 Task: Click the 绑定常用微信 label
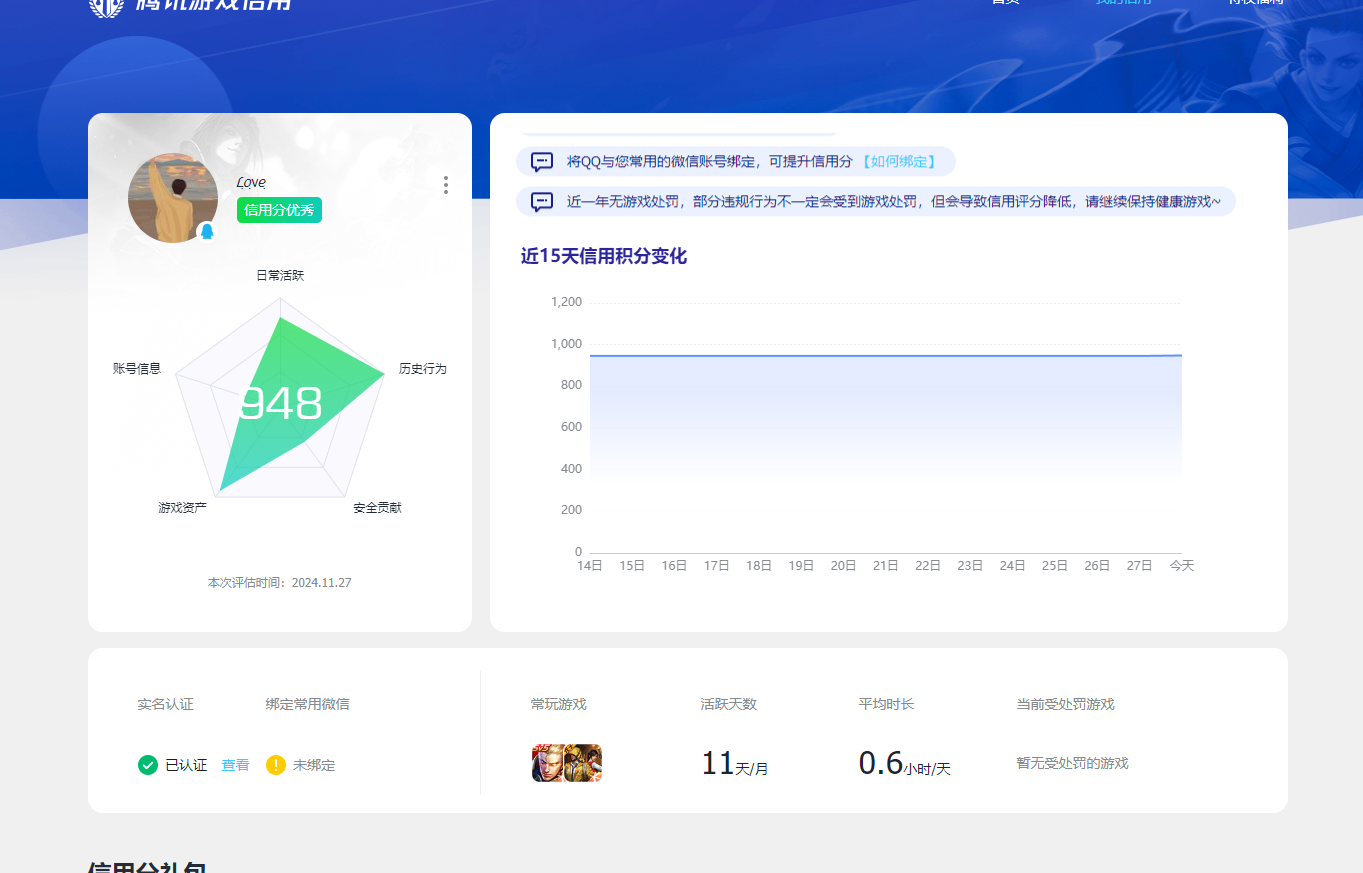coord(308,704)
